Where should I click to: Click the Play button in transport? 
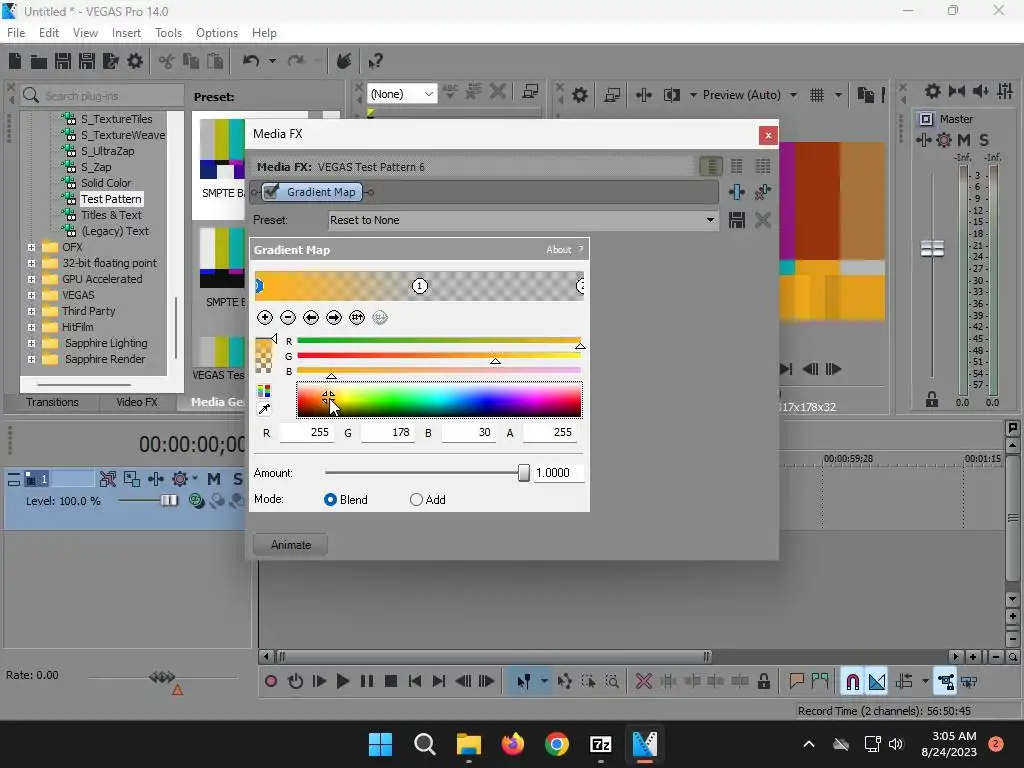[x=342, y=682]
